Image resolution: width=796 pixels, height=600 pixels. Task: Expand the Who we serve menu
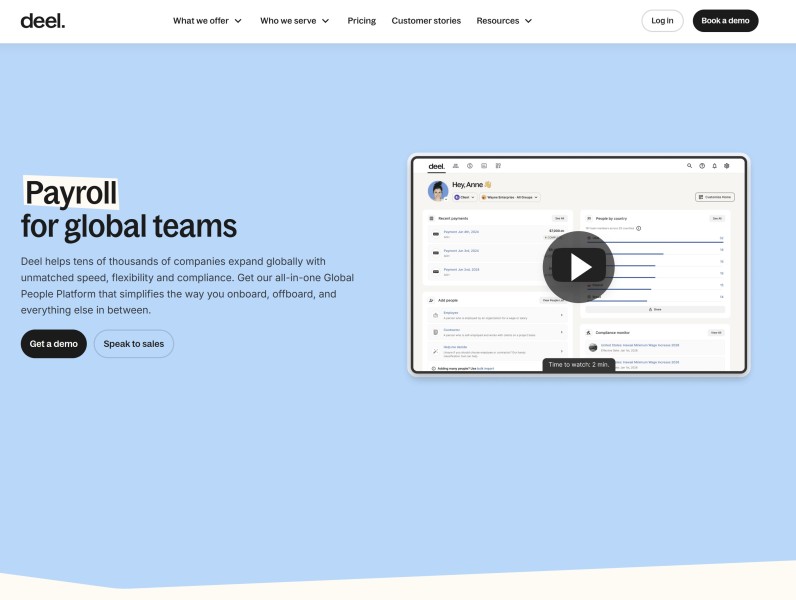tap(294, 21)
